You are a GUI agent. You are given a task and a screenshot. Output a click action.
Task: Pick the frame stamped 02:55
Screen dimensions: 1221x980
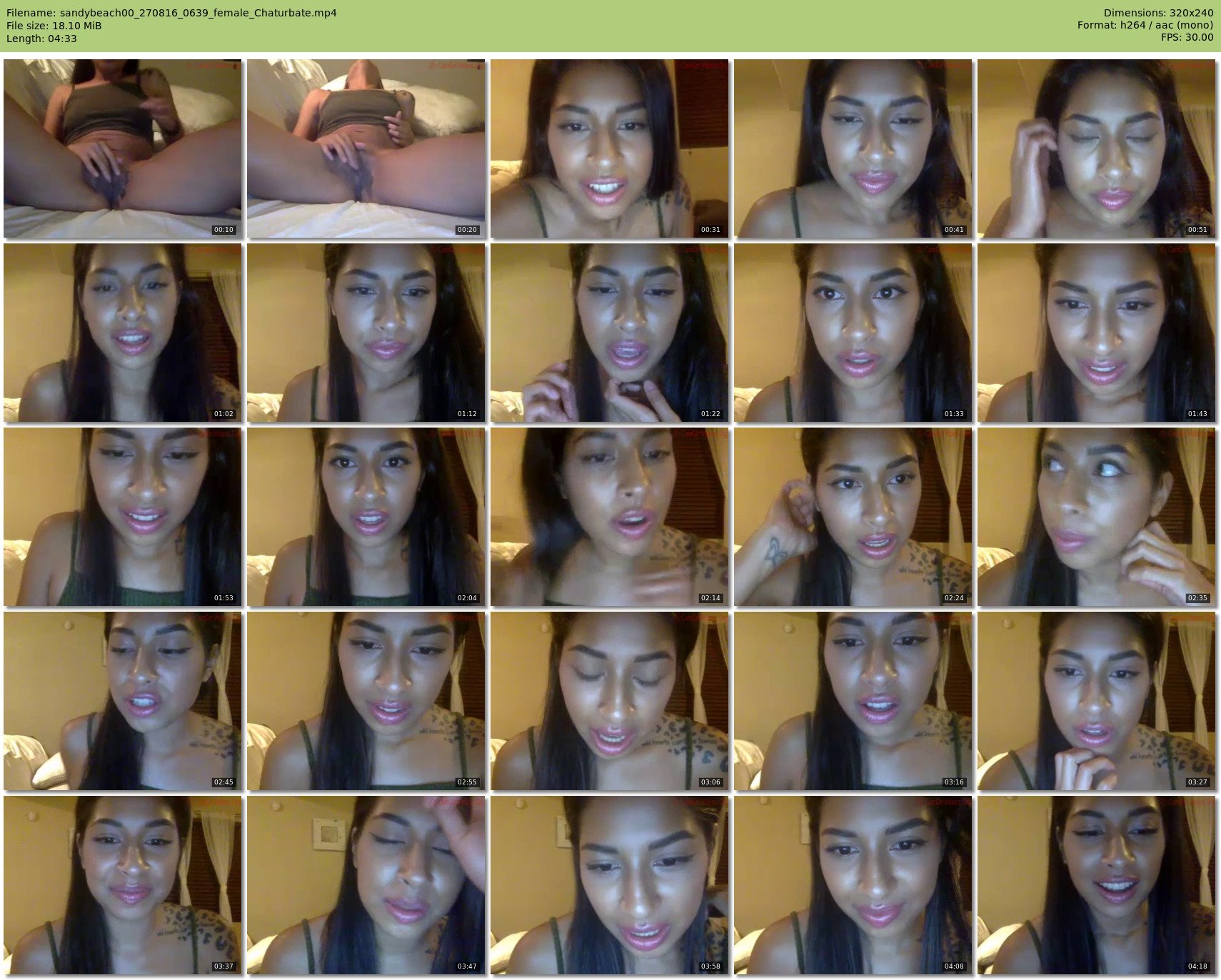tap(366, 701)
